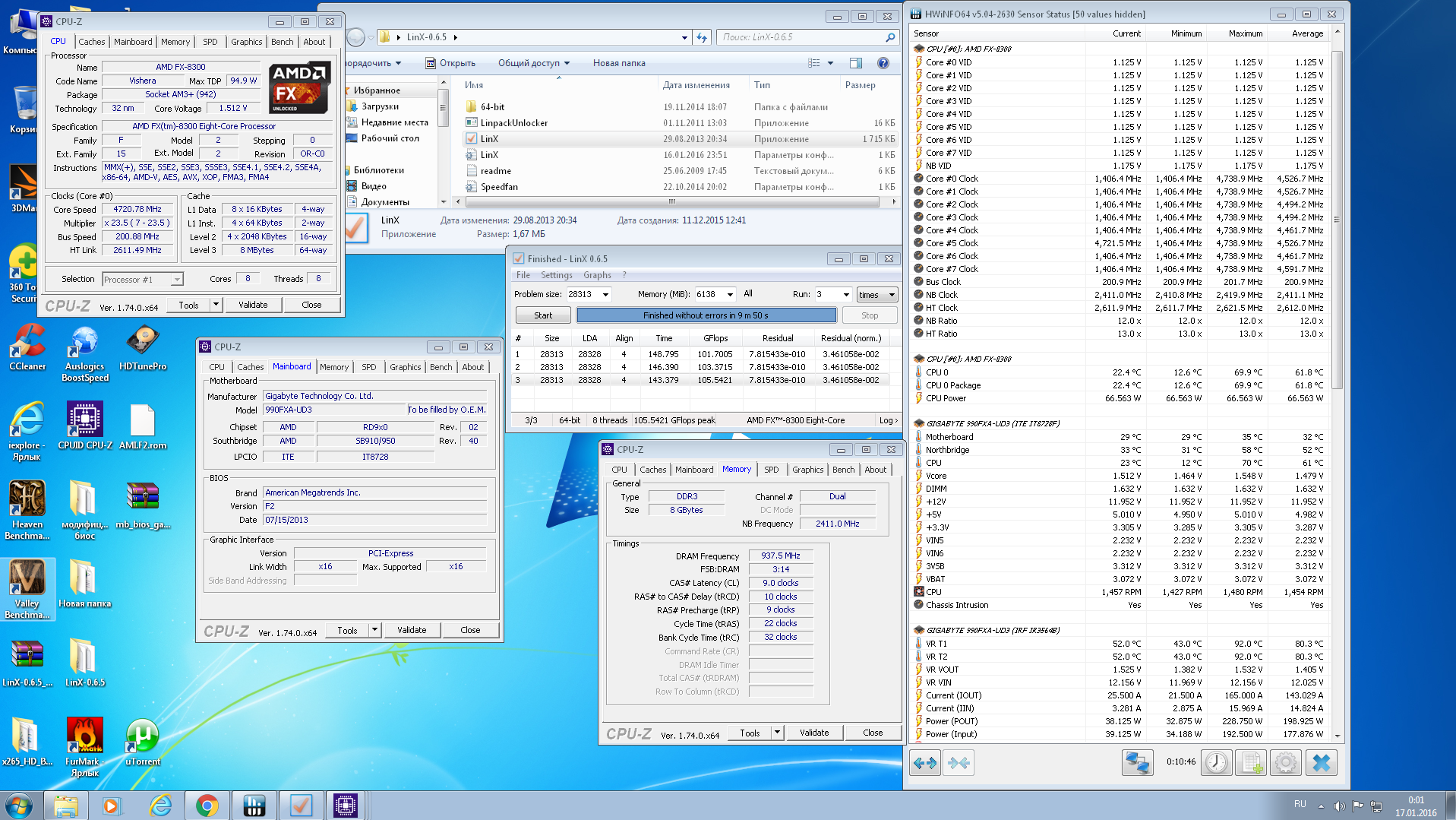The height and width of the screenshot is (820, 1456).
Task: Open Google Chrome from the taskbar
Action: 207,805
